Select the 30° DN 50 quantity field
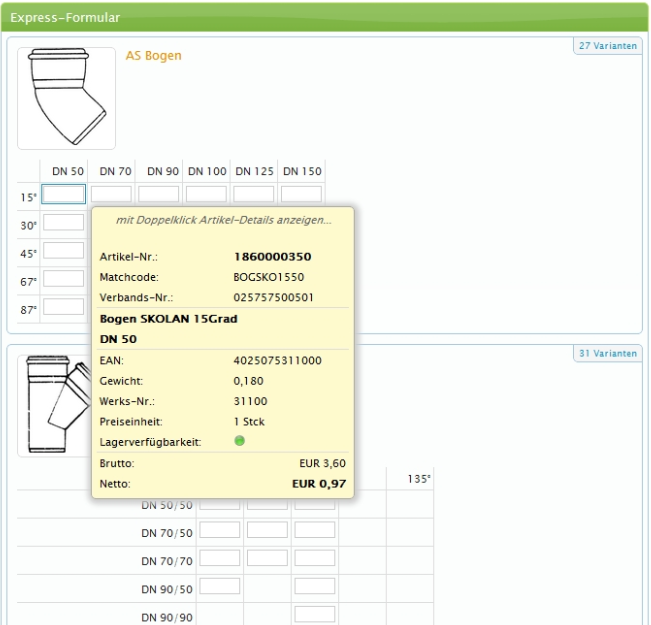Viewport: 651px width, 625px height. click(x=64, y=223)
